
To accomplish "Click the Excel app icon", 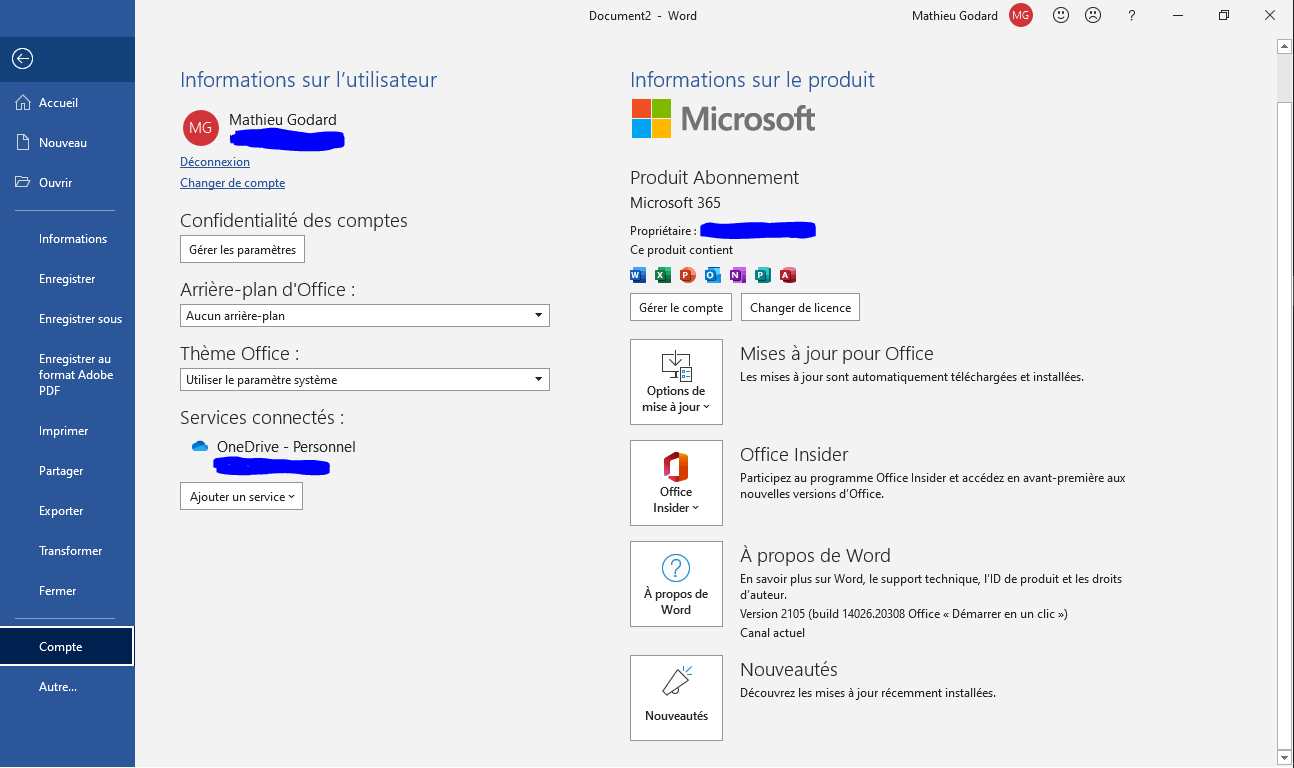I will [x=663, y=275].
